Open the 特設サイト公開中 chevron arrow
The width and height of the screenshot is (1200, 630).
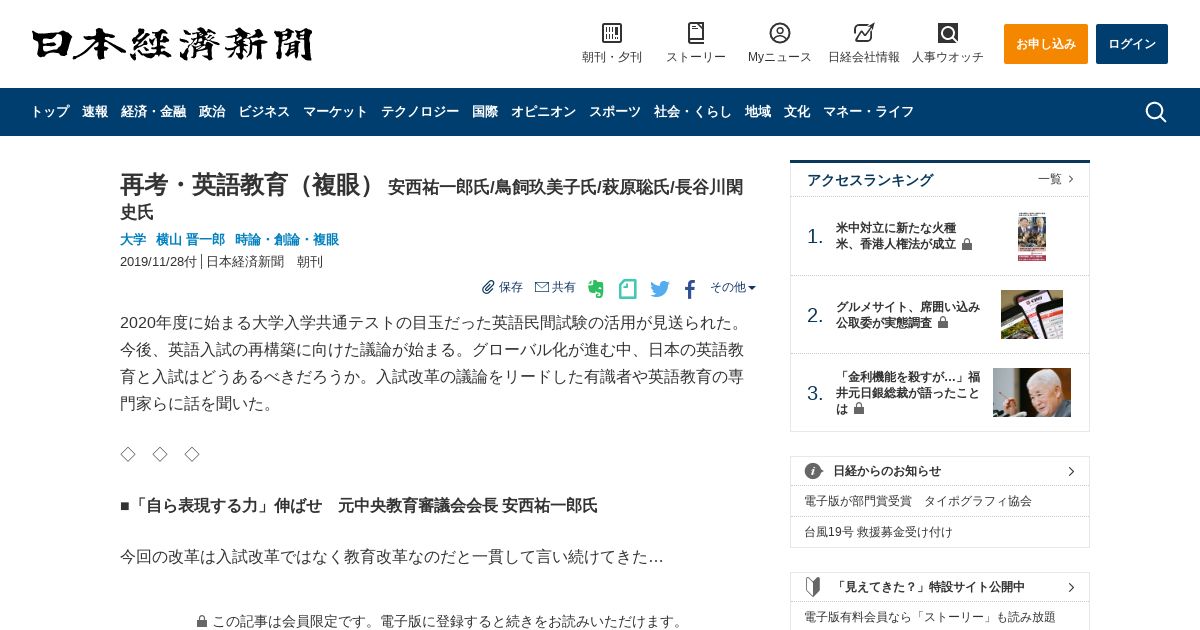pyautogui.click(x=1071, y=587)
